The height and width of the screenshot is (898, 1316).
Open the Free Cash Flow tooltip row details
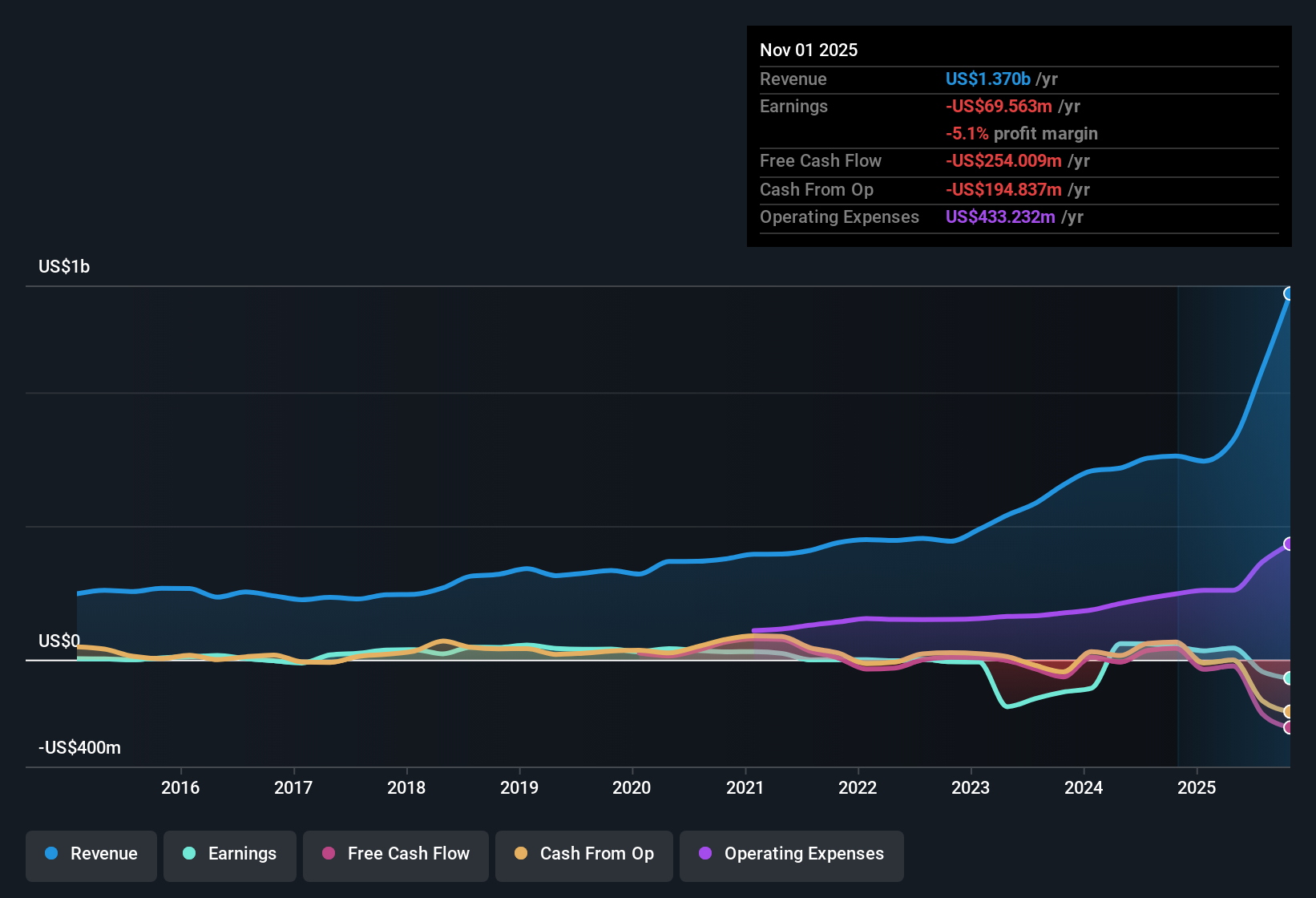pyautogui.click(x=821, y=161)
